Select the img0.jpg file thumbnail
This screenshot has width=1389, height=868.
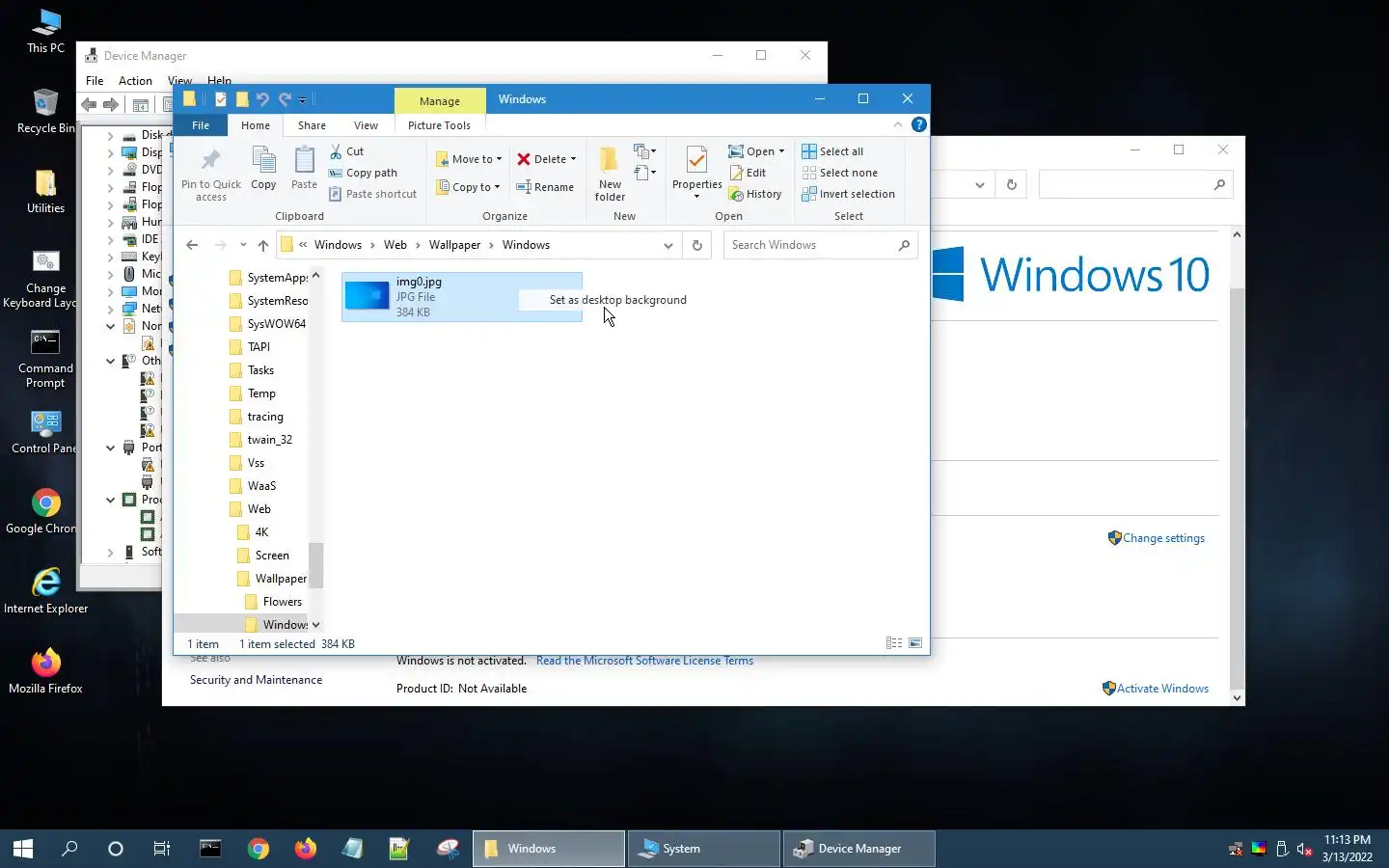tap(367, 296)
